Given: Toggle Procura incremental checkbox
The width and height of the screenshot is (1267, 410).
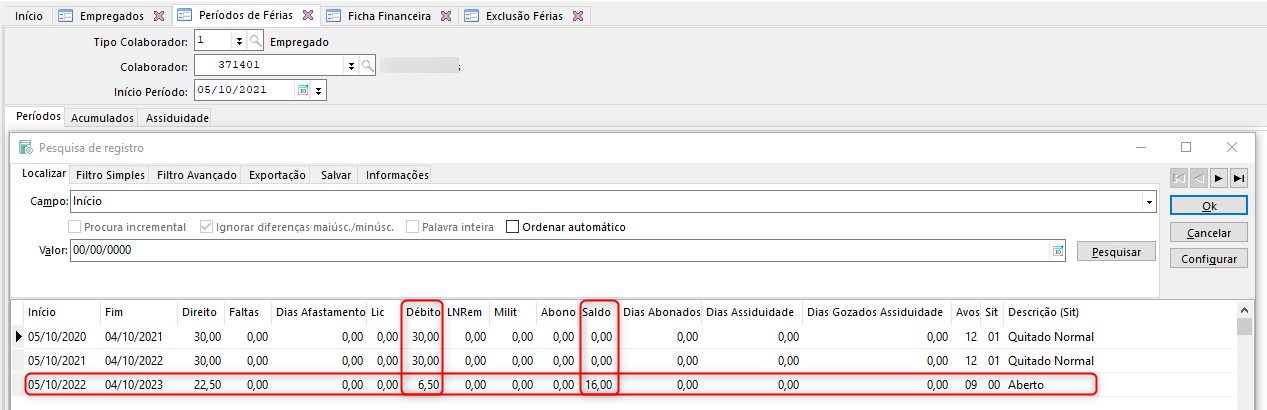Looking at the screenshot, I should click(x=74, y=227).
